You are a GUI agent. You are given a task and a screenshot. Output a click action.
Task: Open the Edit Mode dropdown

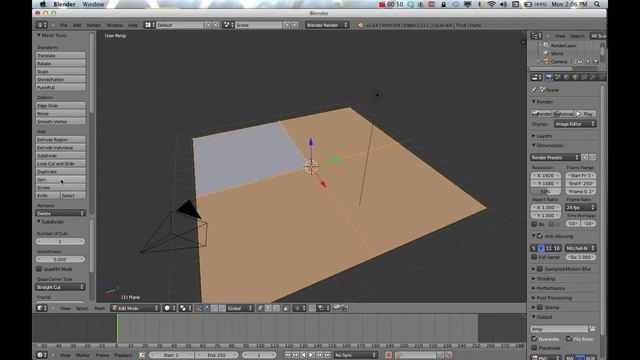click(x=135, y=308)
